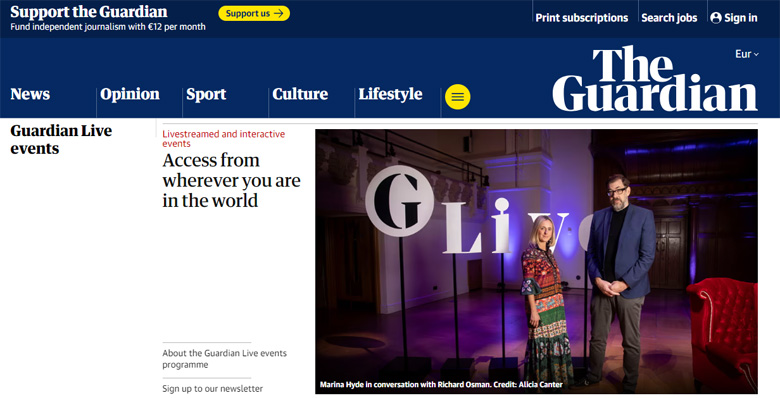Click 'Fund independent journalism with €12 per month'
Image resolution: width=780 pixels, height=398 pixels.
pyautogui.click(x=108, y=27)
